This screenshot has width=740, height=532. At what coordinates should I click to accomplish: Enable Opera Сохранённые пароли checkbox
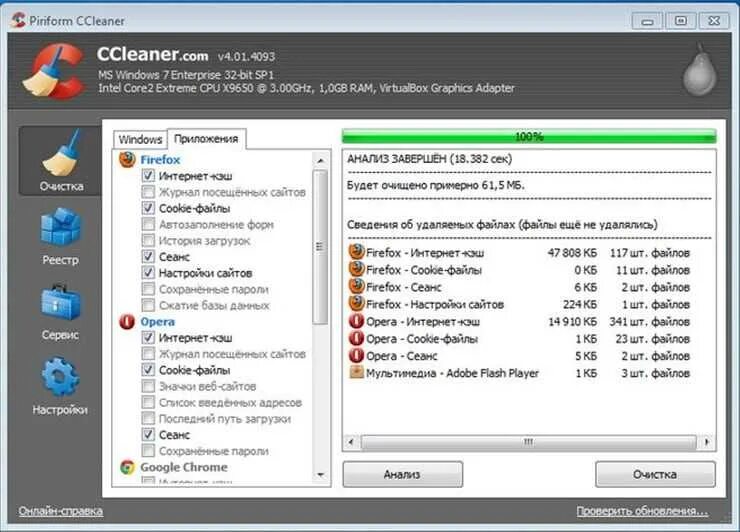pos(148,451)
